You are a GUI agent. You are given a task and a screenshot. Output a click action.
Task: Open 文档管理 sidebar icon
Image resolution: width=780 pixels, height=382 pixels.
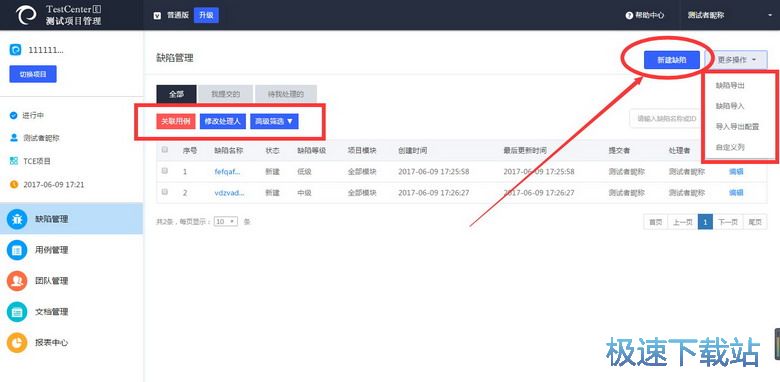point(17,312)
